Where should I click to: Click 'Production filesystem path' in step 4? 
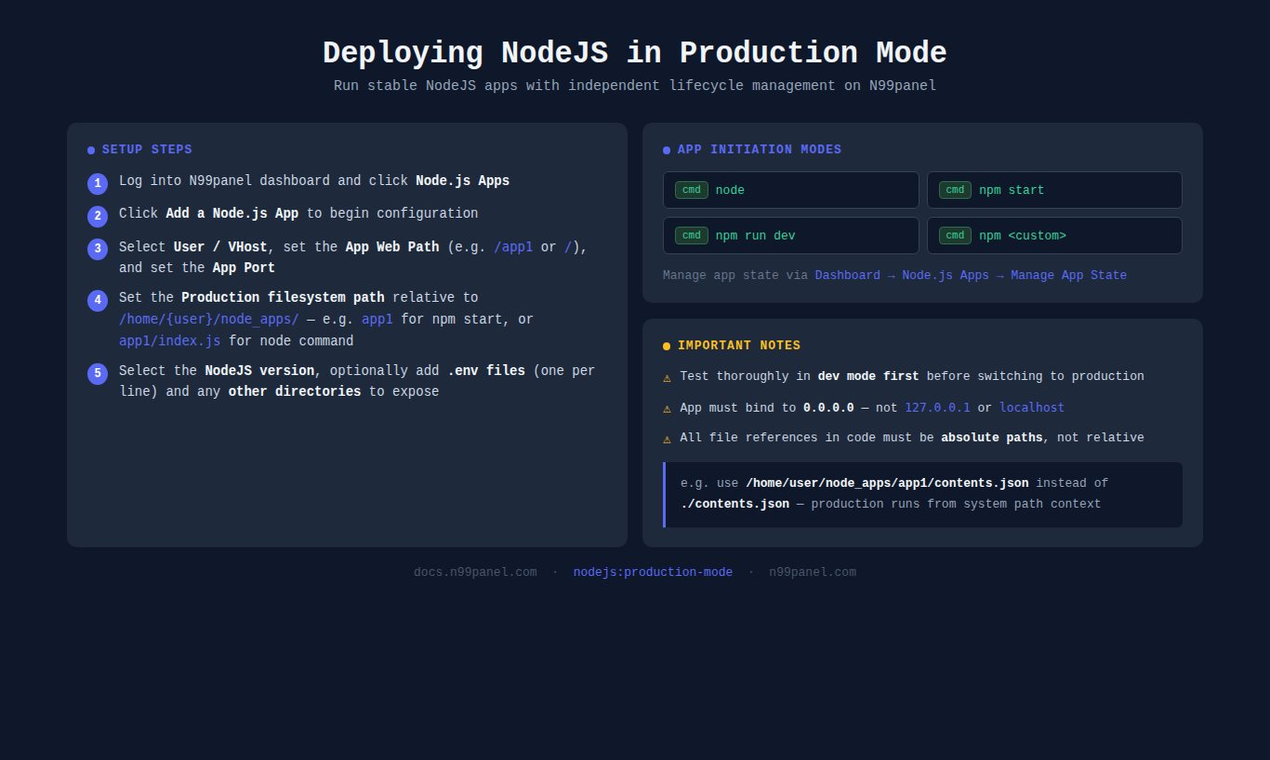tap(283, 298)
